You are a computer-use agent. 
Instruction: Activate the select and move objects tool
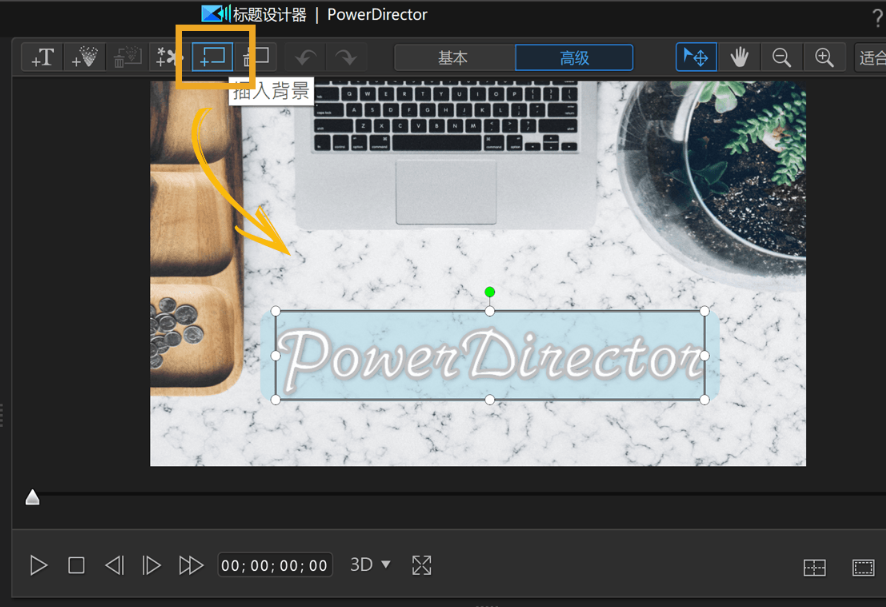click(x=696, y=57)
